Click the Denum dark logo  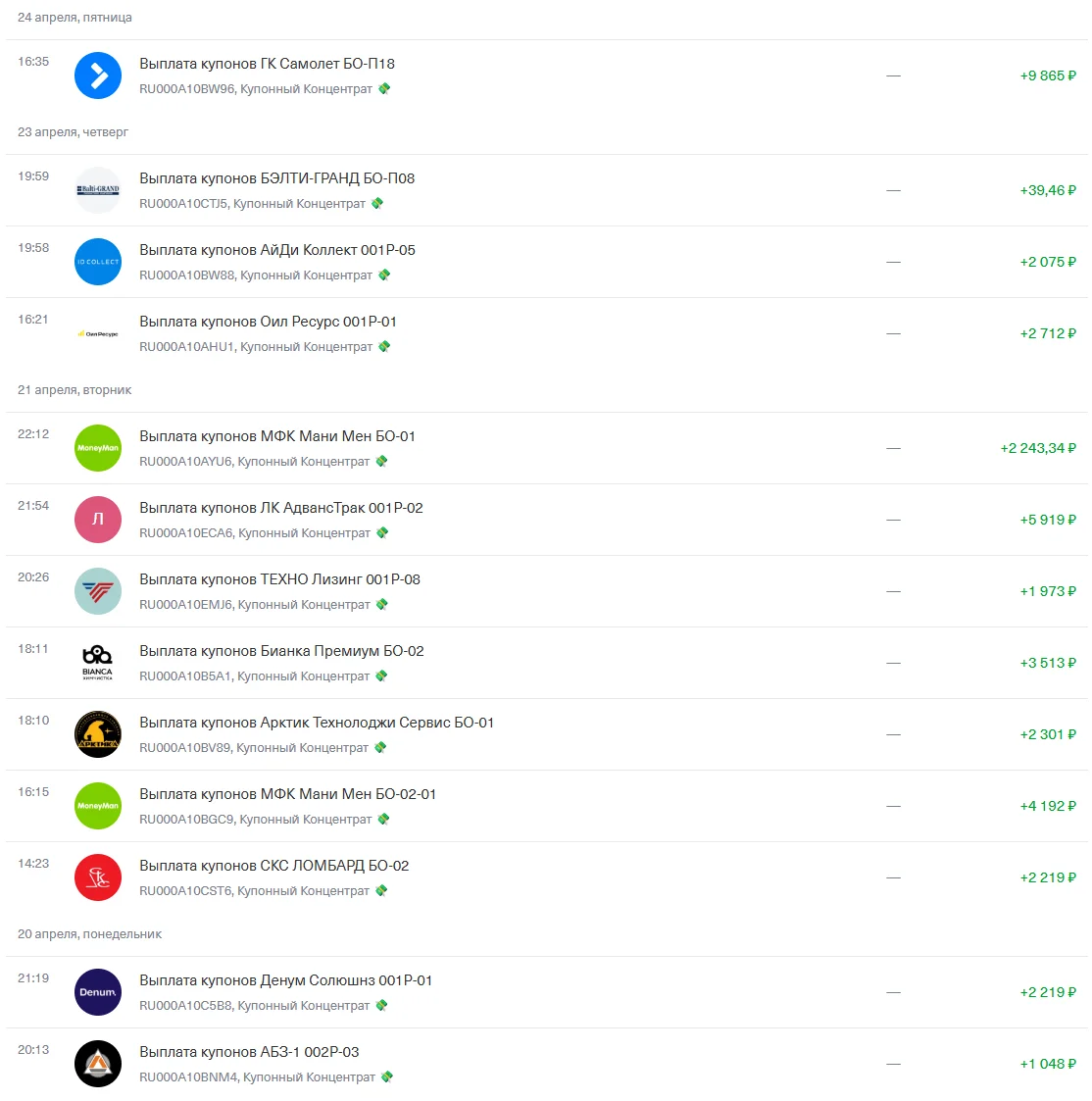pyautogui.click(x=98, y=992)
